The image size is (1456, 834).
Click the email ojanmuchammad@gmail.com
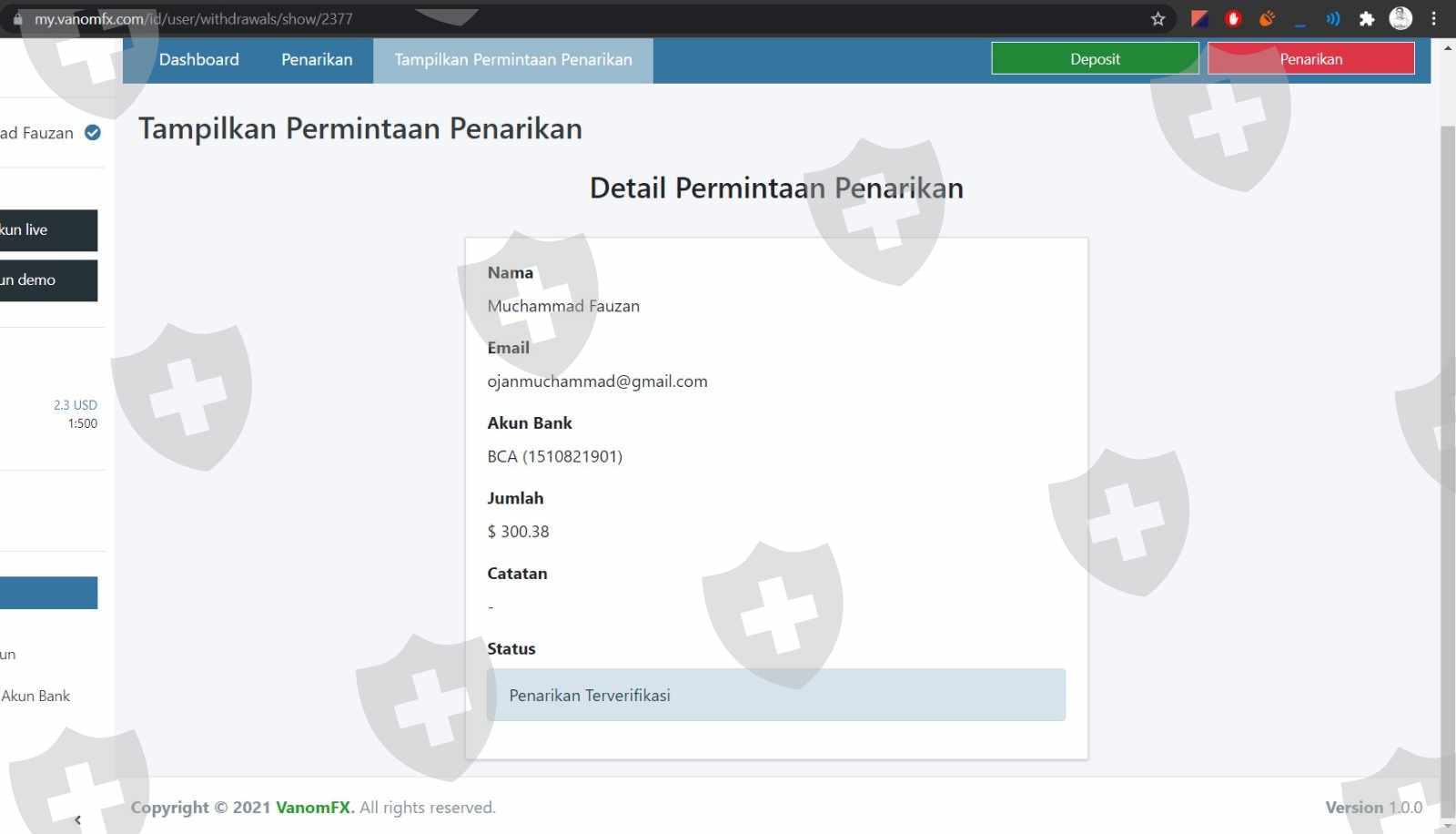597,381
